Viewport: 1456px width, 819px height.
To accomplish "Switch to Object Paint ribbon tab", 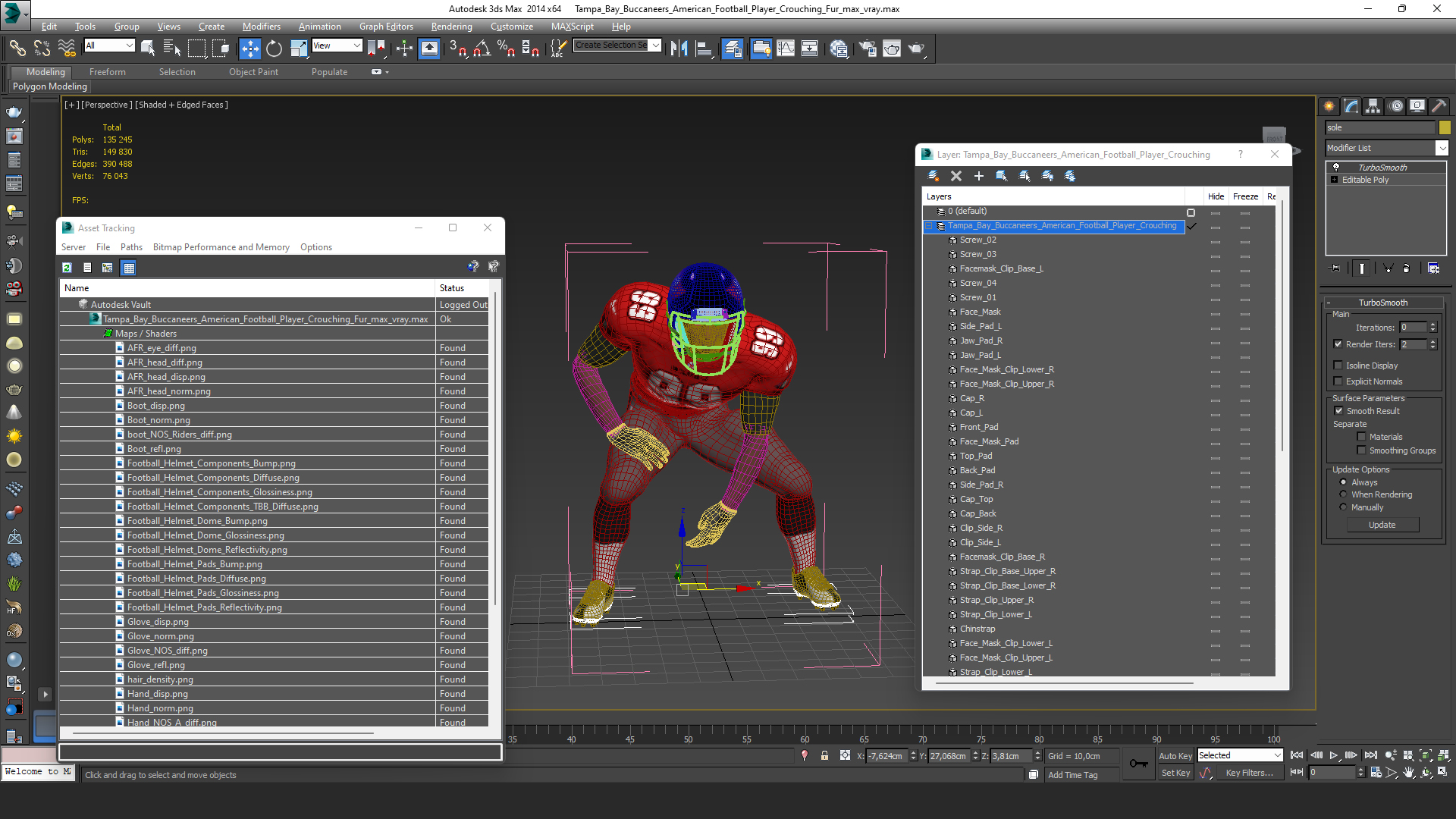I will [253, 72].
